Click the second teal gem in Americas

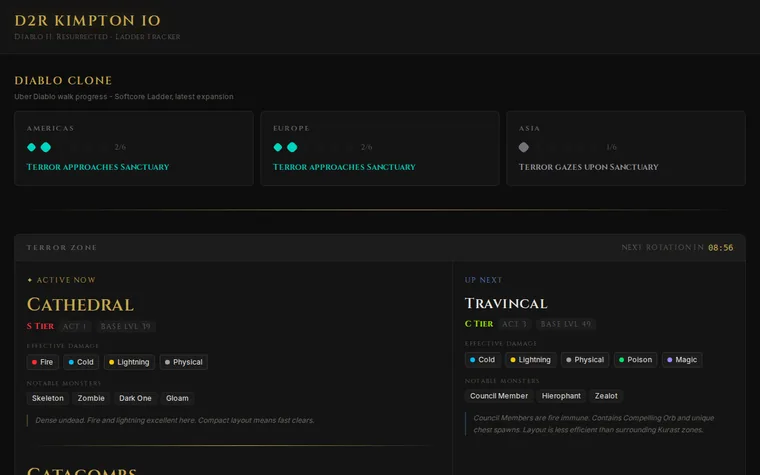[46, 147]
